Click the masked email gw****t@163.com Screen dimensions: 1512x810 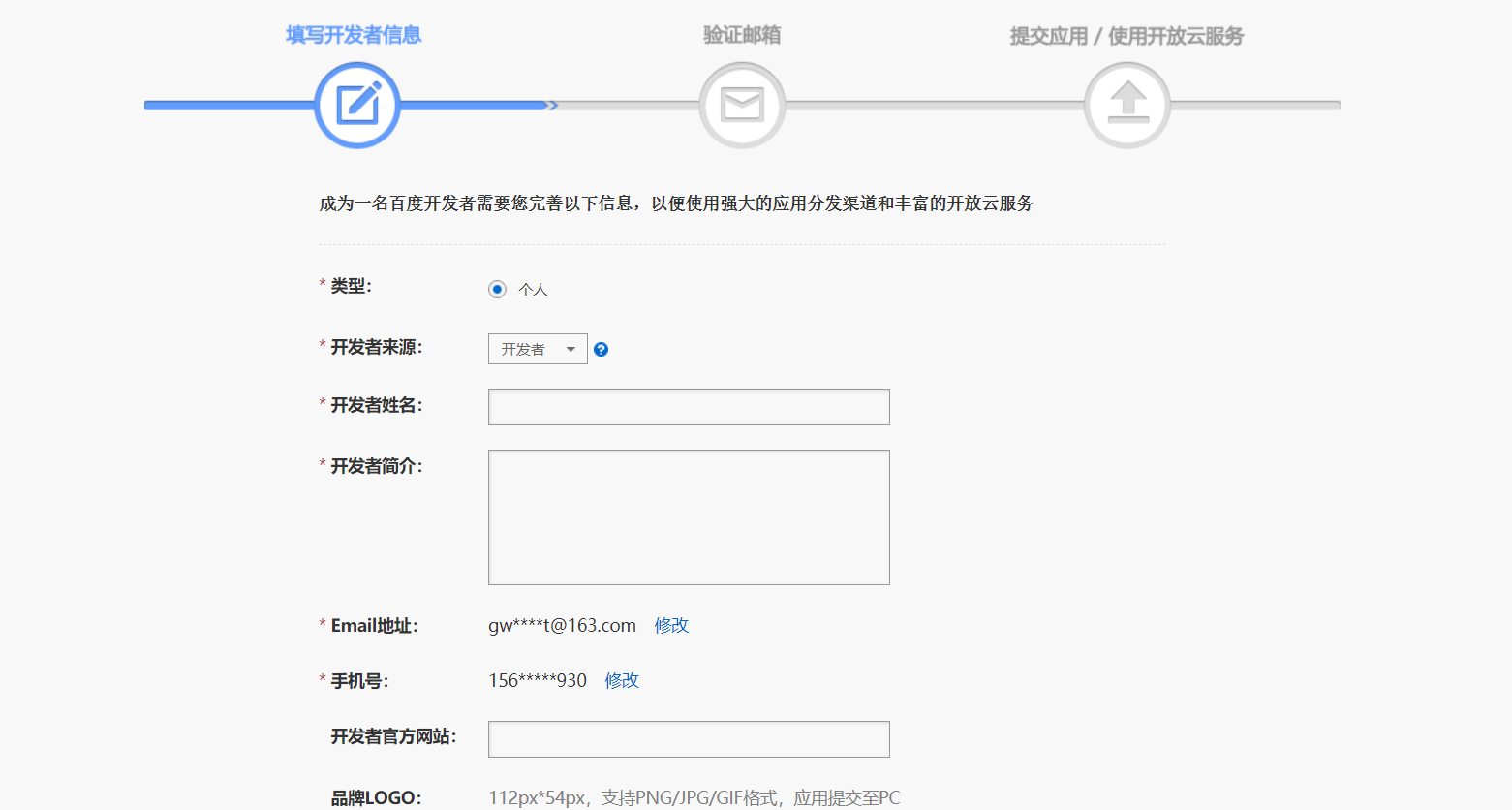tap(561, 625)
